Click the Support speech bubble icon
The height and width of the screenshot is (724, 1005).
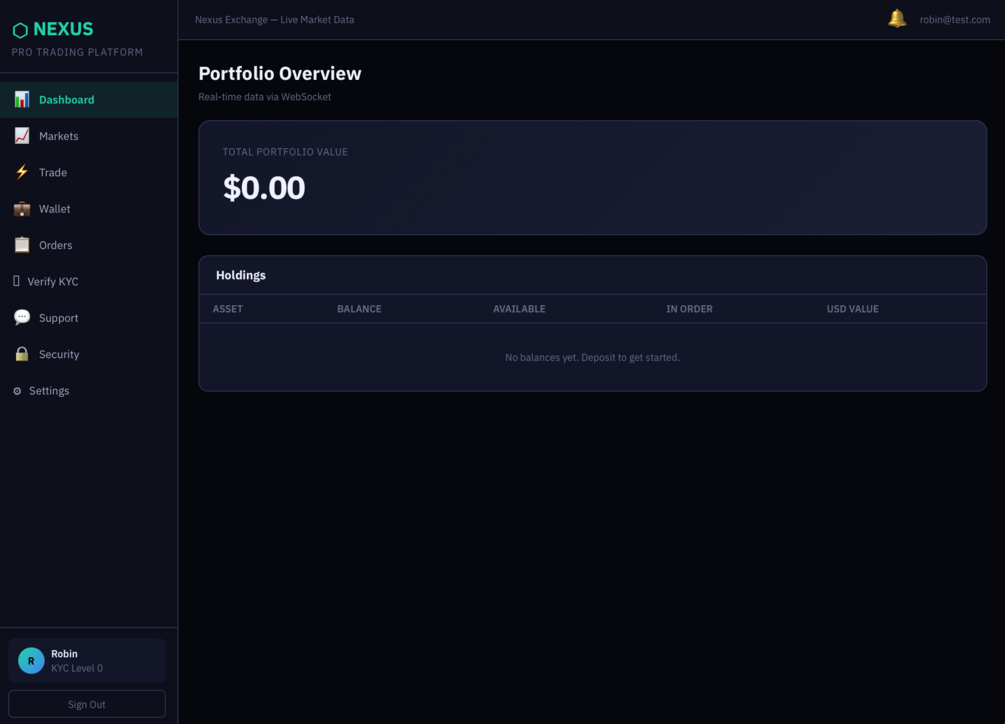(22, 317)
